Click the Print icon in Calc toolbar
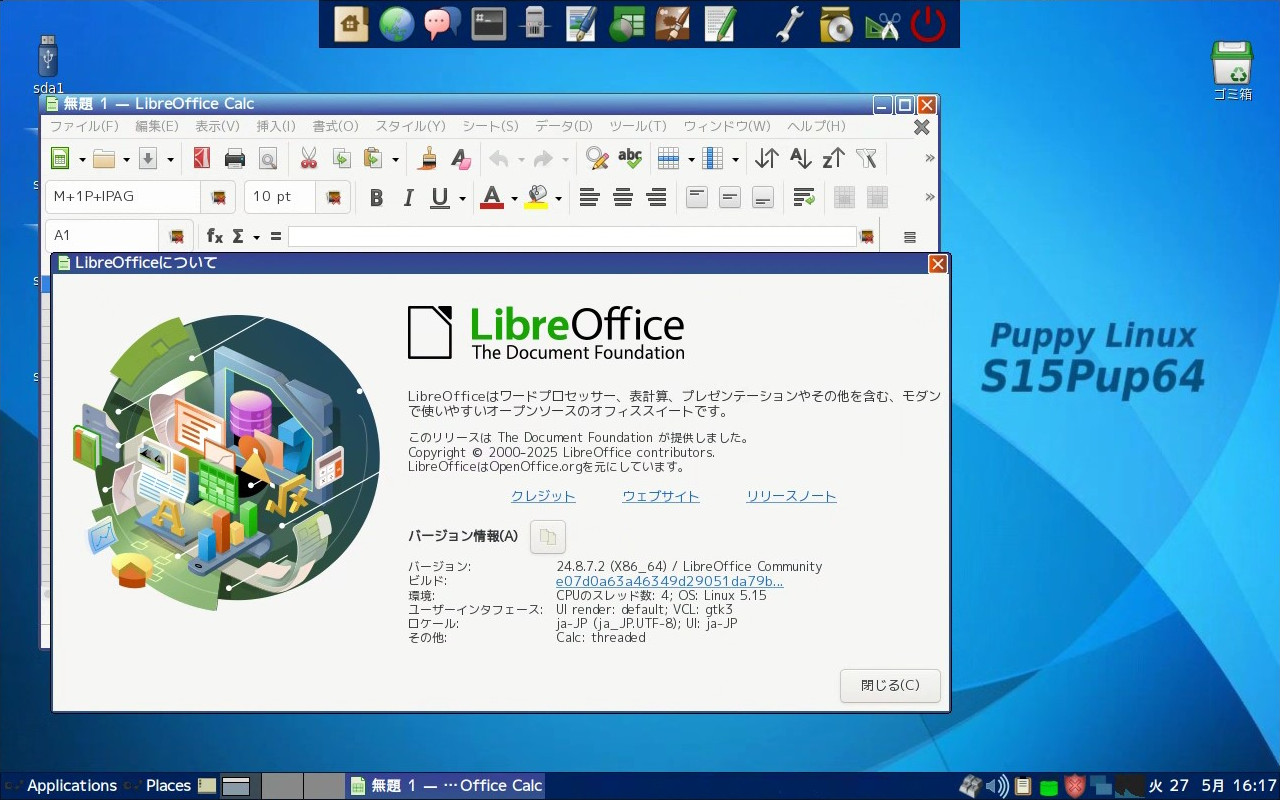1280x800 pixels. (x=235, y=158)
